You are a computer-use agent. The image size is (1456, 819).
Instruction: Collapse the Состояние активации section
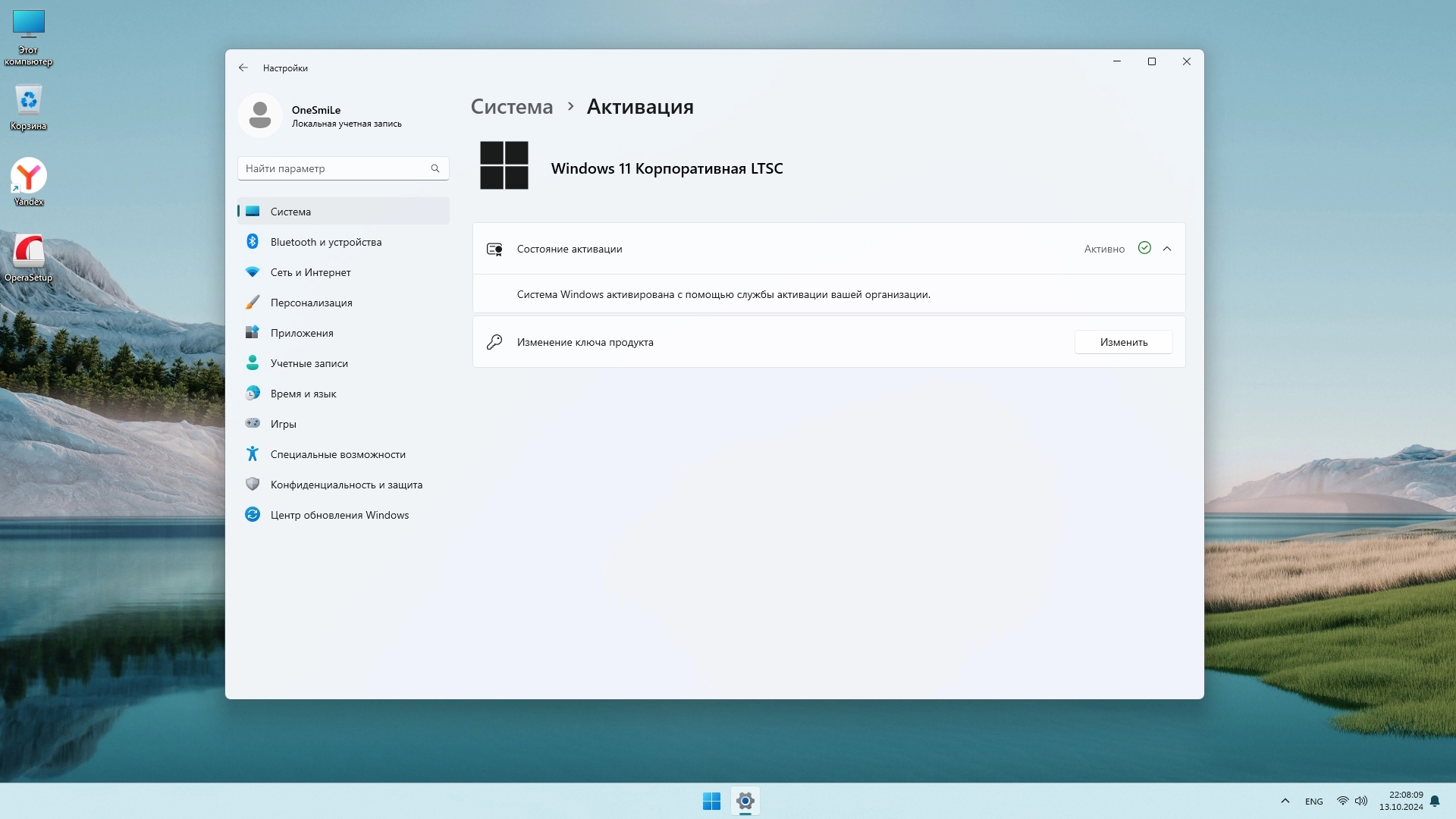[x=1167, y=249]
